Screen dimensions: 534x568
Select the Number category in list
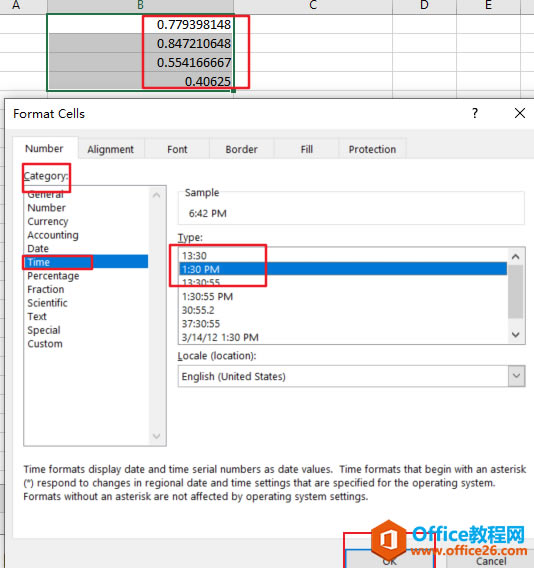(87, 208)
